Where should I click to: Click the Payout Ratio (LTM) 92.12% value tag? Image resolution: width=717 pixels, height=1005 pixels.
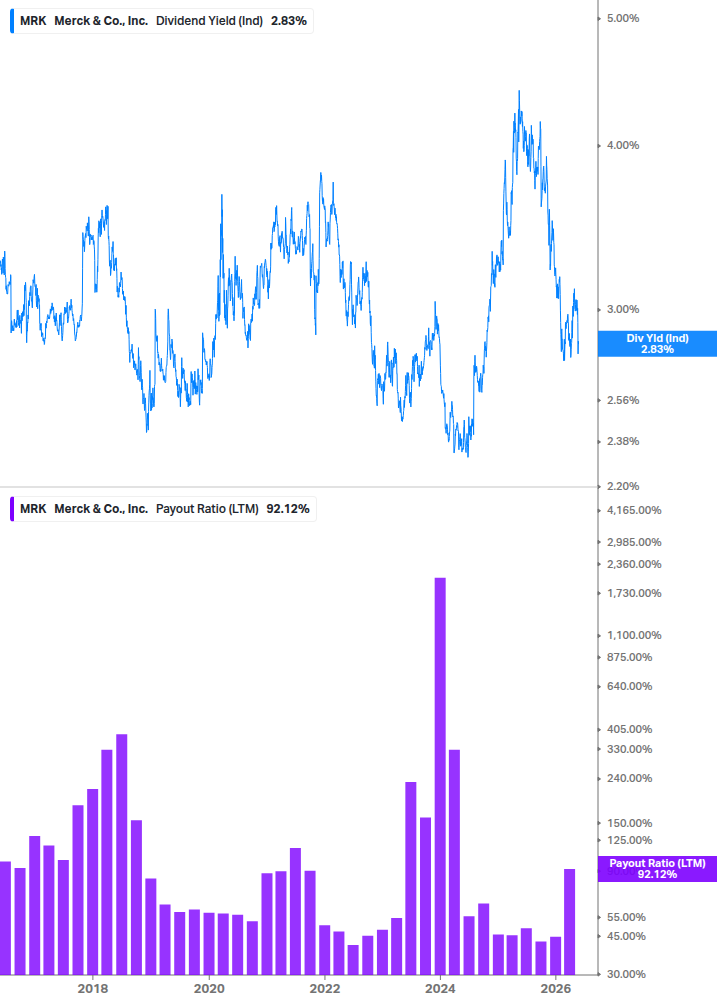657,868
